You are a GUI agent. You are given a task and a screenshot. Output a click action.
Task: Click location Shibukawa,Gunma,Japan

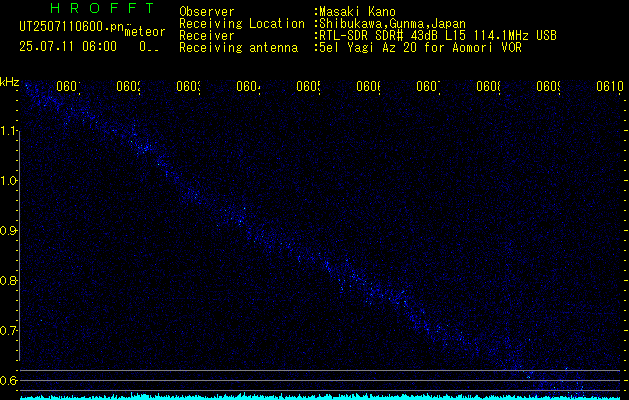click(392, 24)
